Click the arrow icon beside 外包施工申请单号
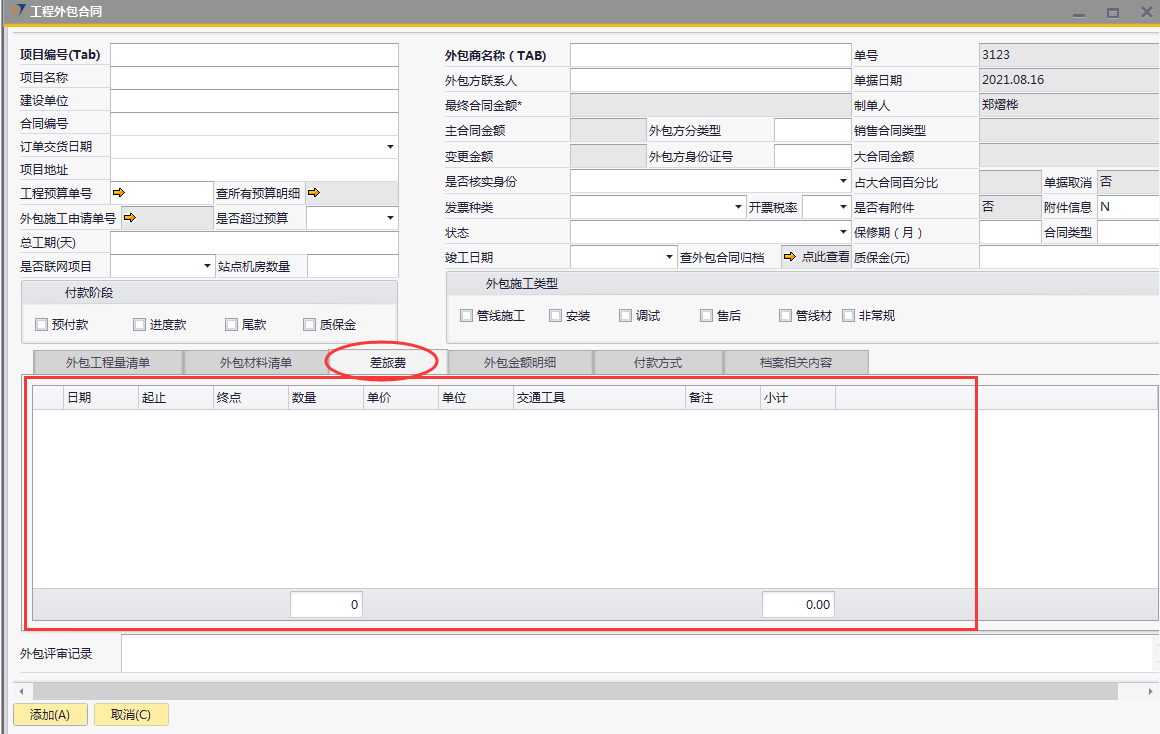 click(128, 217)
